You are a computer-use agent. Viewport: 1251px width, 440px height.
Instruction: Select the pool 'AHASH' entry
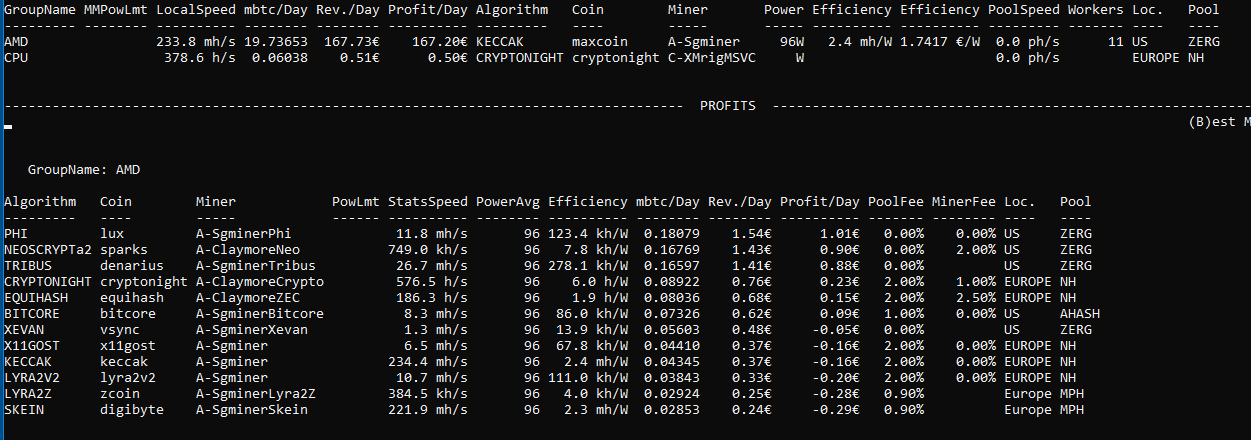click(x=1080, y=314)
